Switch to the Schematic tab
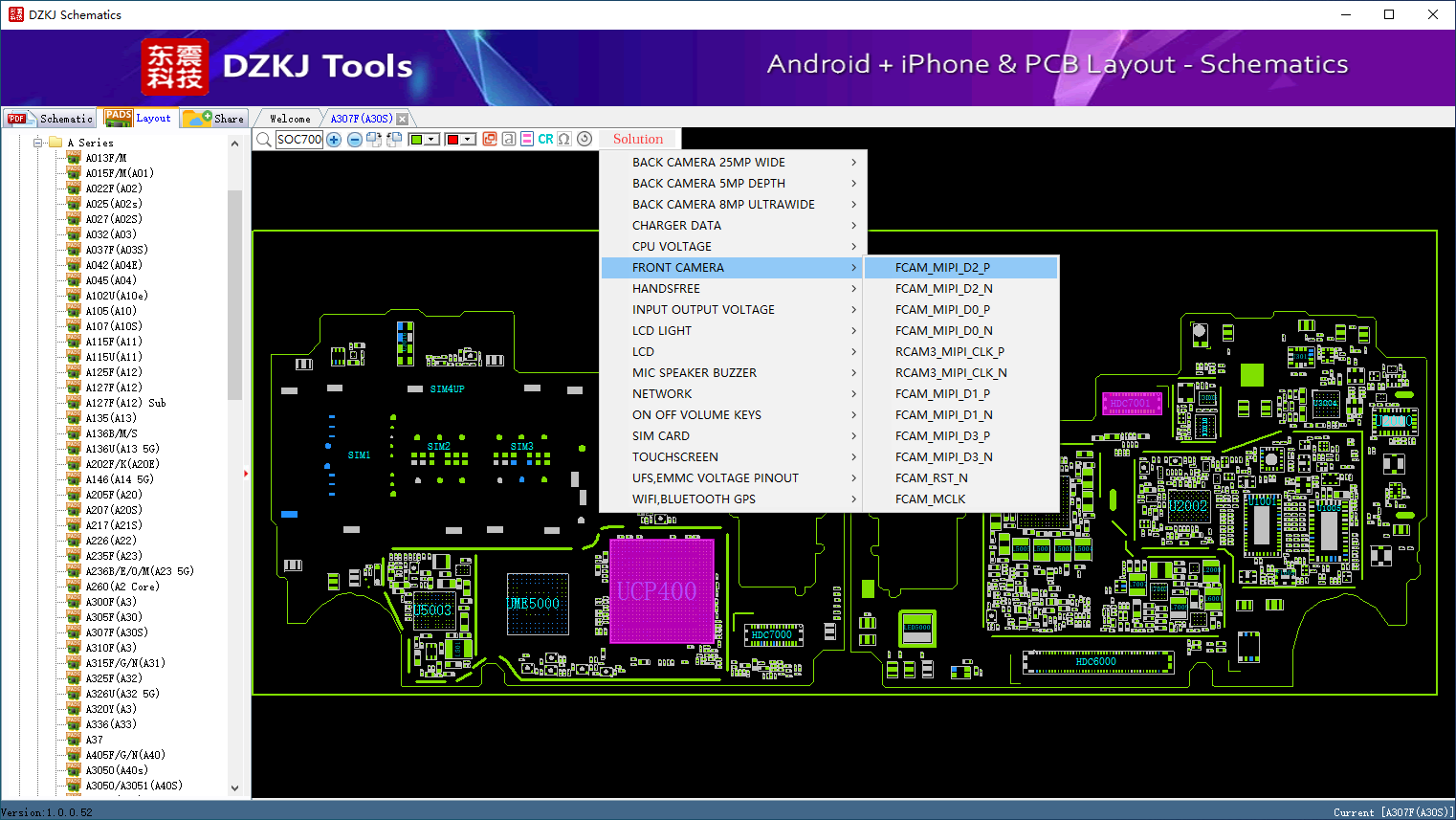Screen dimensions: 1456x820 [x=50, y=119]
